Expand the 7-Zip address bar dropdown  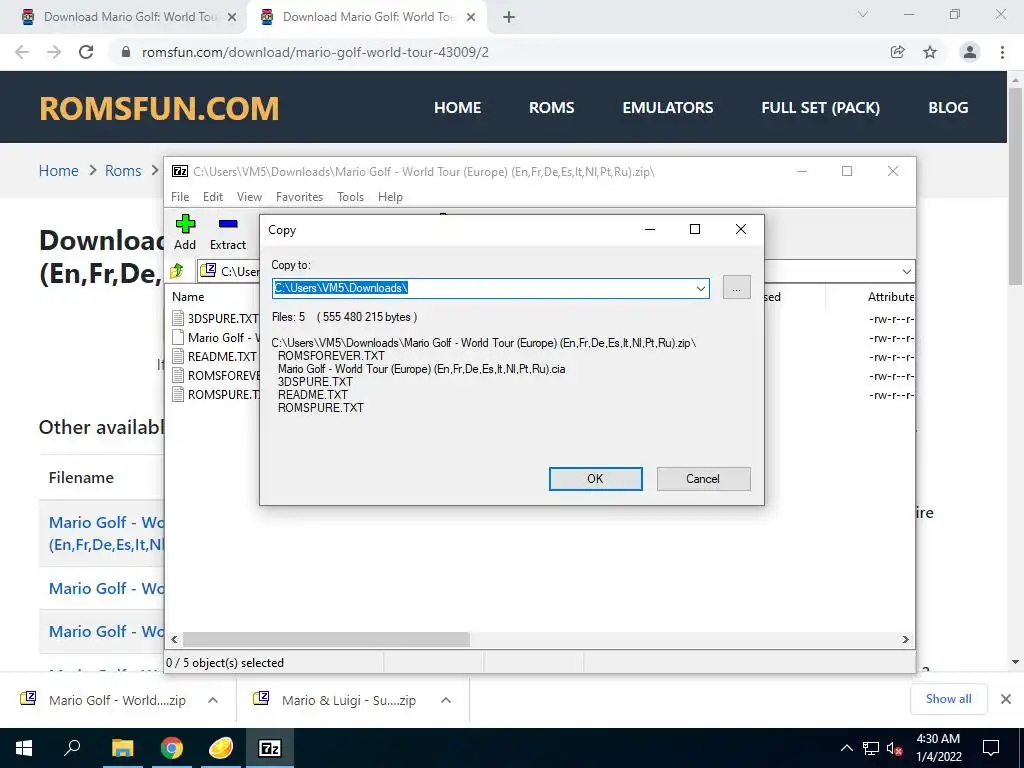(906, 271)
